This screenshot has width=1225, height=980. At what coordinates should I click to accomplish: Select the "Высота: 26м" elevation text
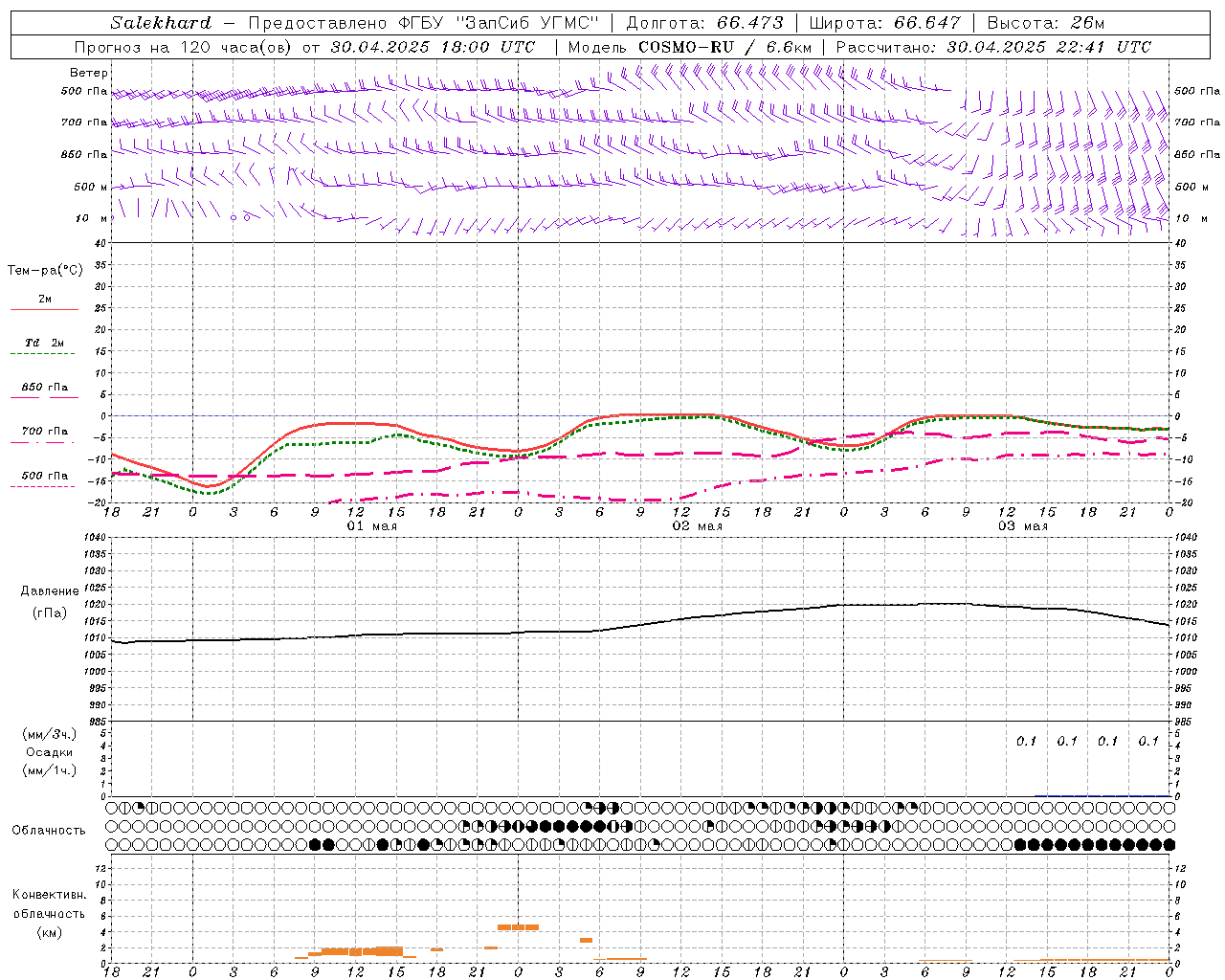[x=1045, y=23]
